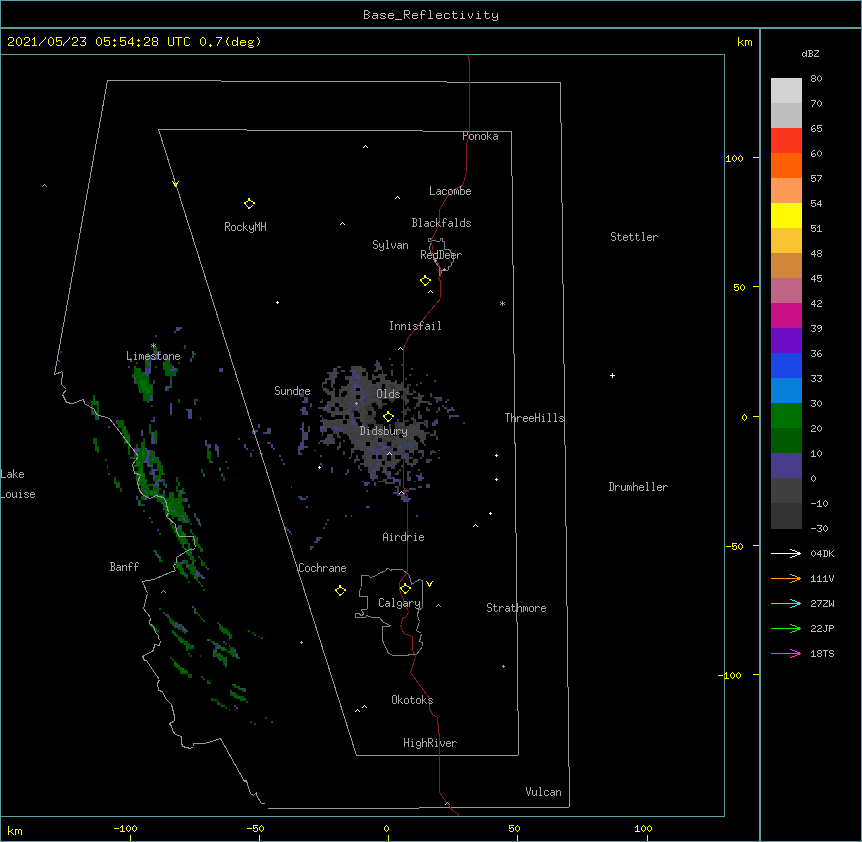Click the Didsbury town label
The width and height of the screenshot is (862, 842).
click(384, 431)
